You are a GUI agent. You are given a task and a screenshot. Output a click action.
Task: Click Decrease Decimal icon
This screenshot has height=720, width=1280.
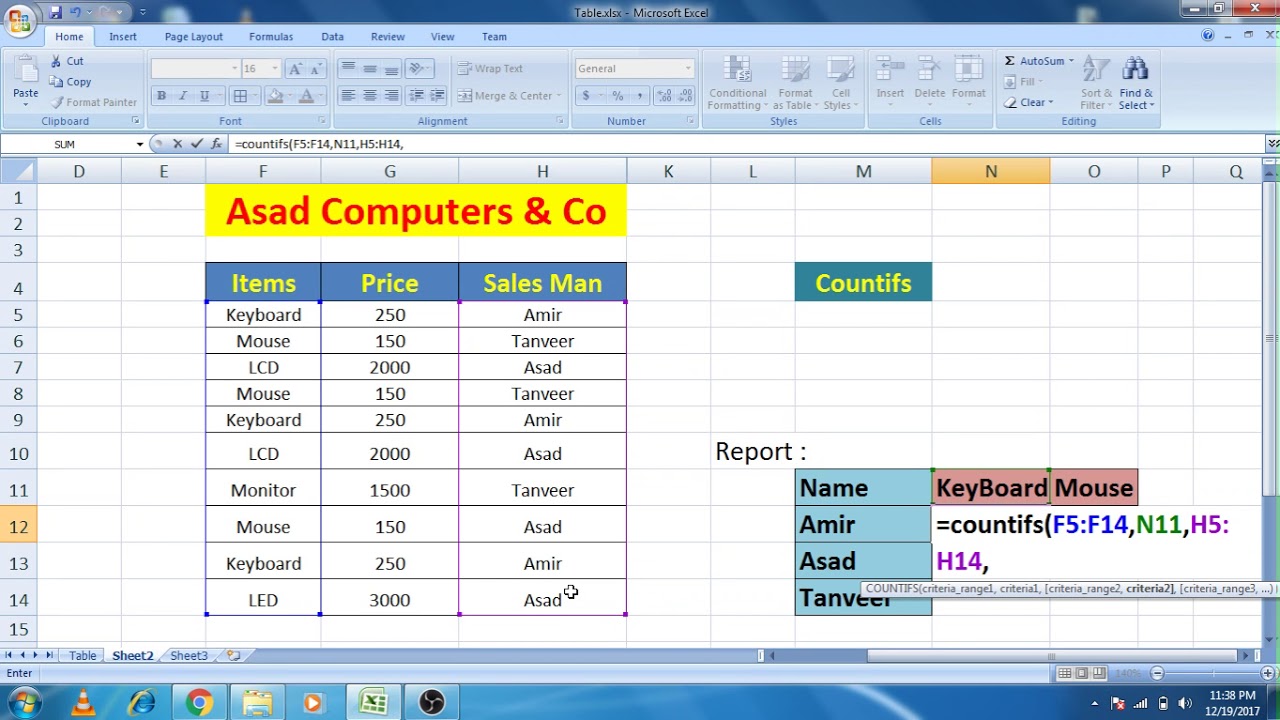(x=683, y=95)
